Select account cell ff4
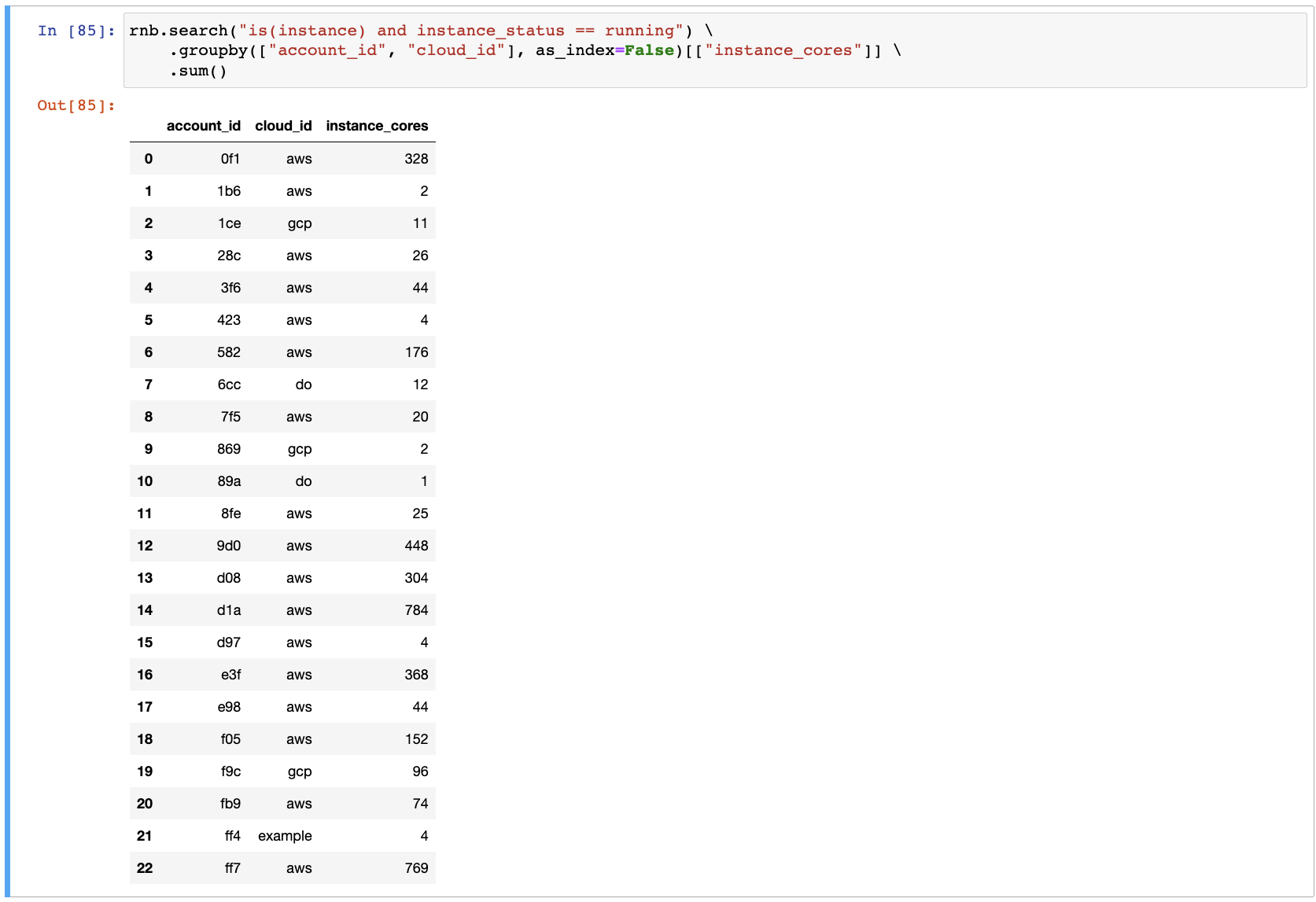The width and height of the screenshot is (1316, 902). click(233, 836)
